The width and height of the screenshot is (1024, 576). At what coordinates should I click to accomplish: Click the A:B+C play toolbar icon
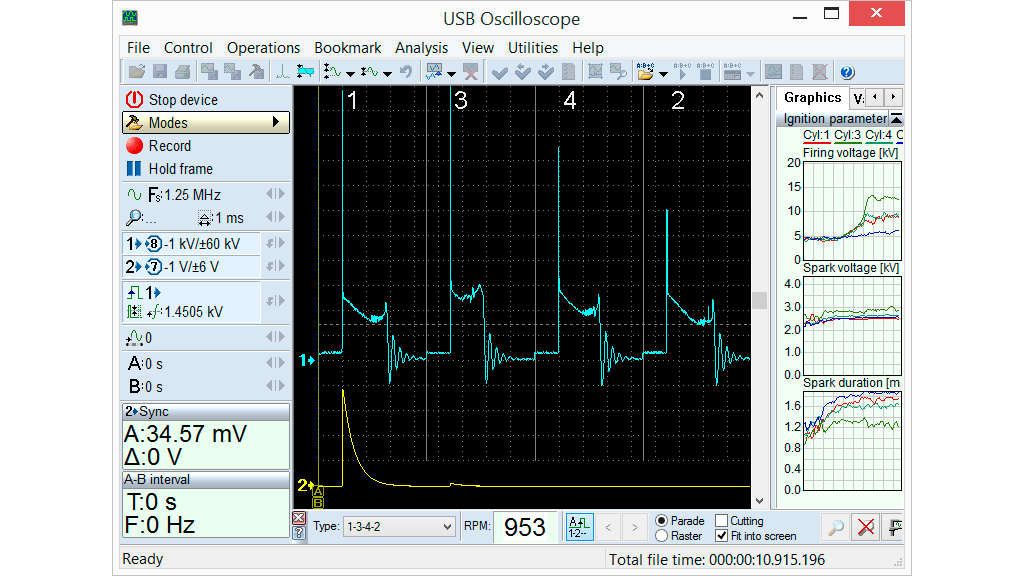click(x=682, y=72)
